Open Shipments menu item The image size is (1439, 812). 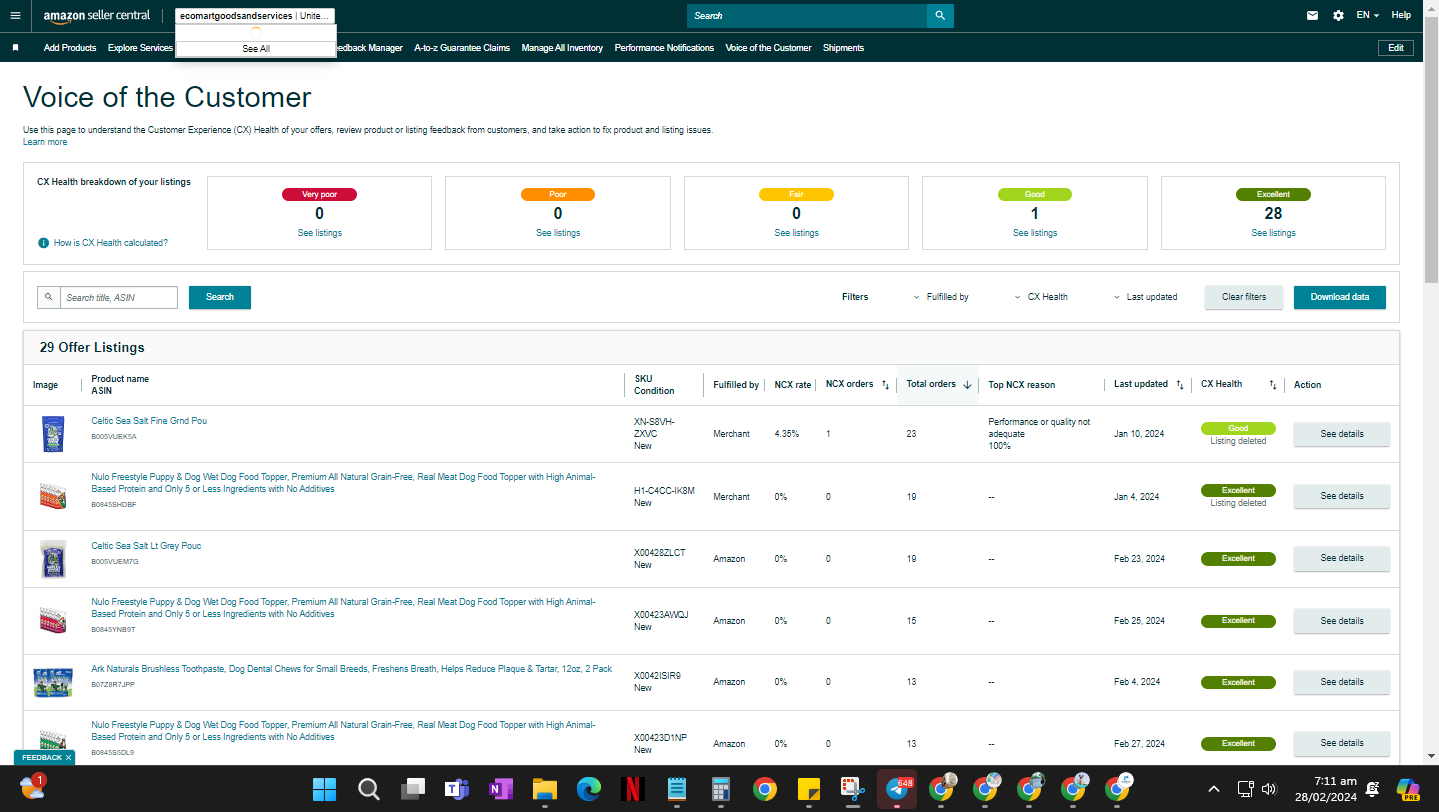[x=843, y=48]
